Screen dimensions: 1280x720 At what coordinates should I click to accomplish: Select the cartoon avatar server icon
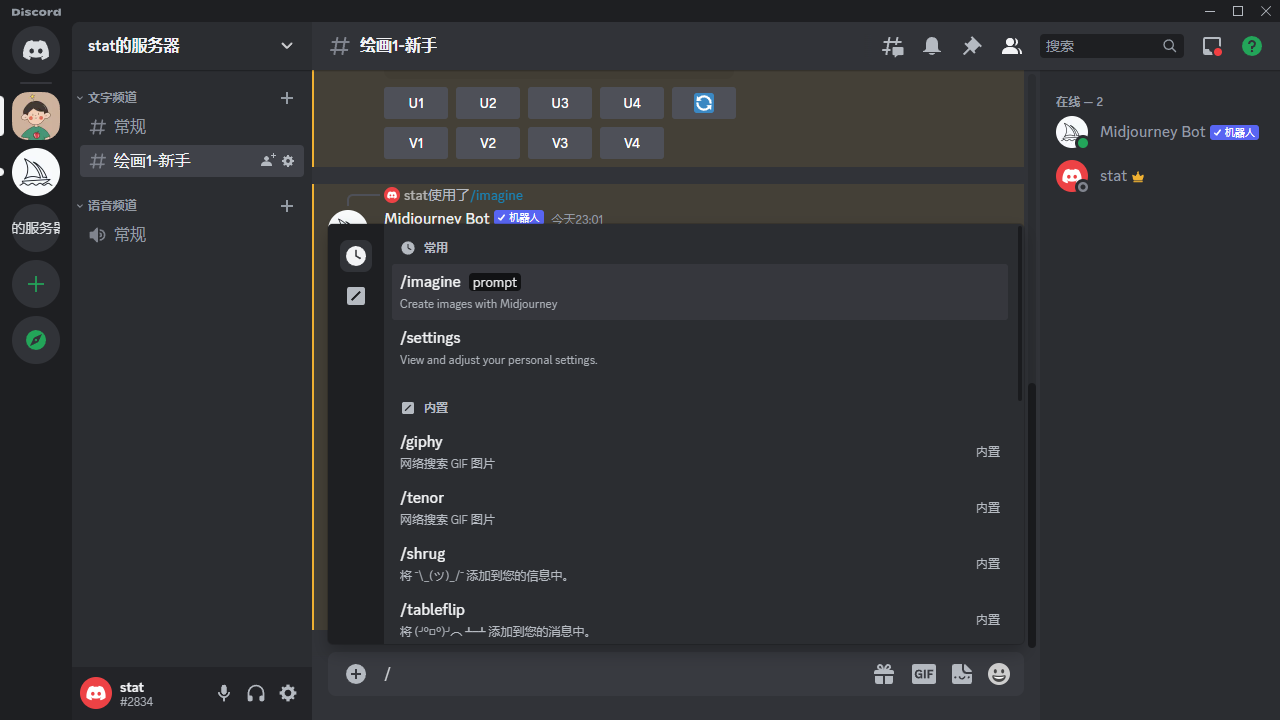[x=36, y=116]
